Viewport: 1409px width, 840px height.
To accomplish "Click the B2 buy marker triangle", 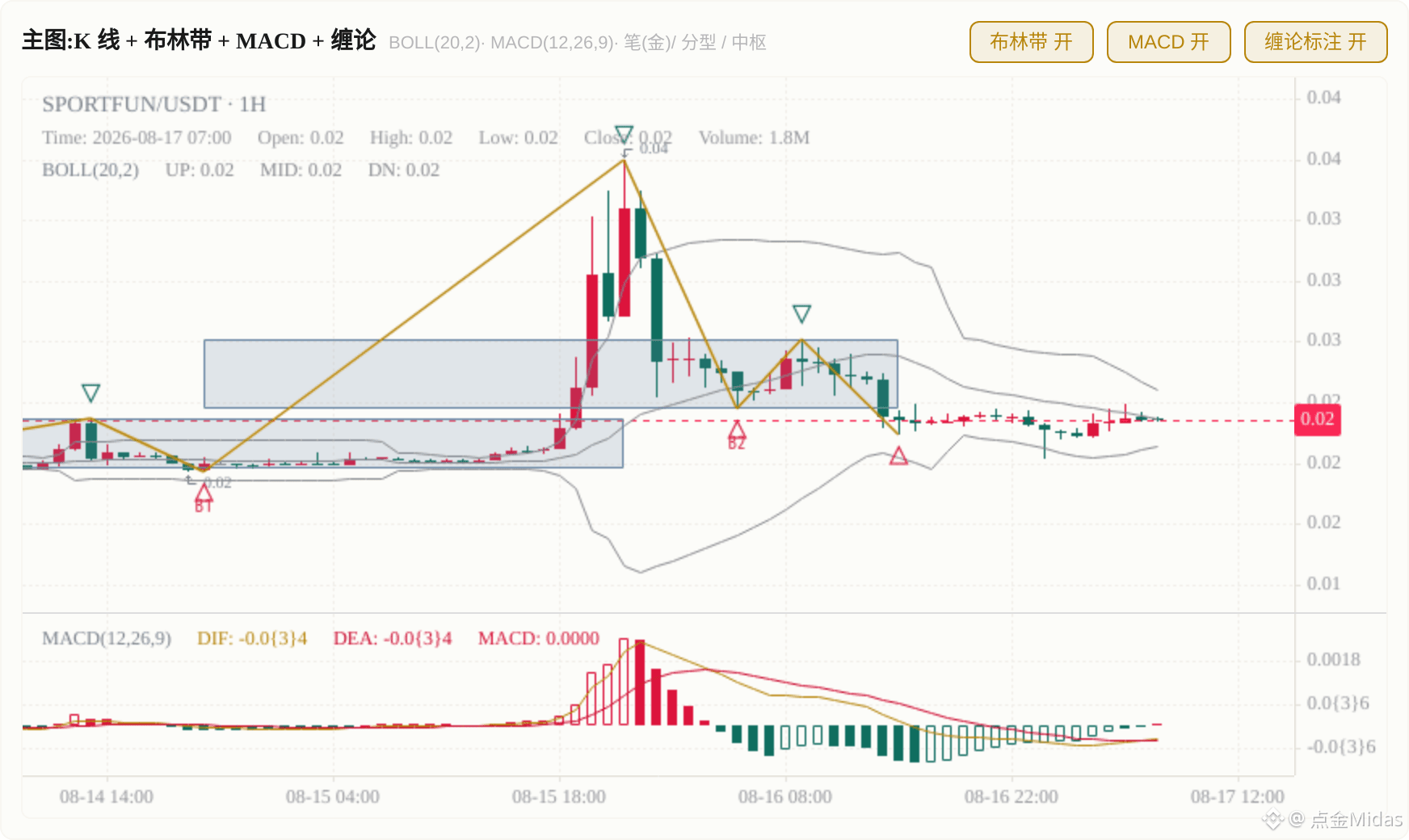I will [x=737, y=430].
